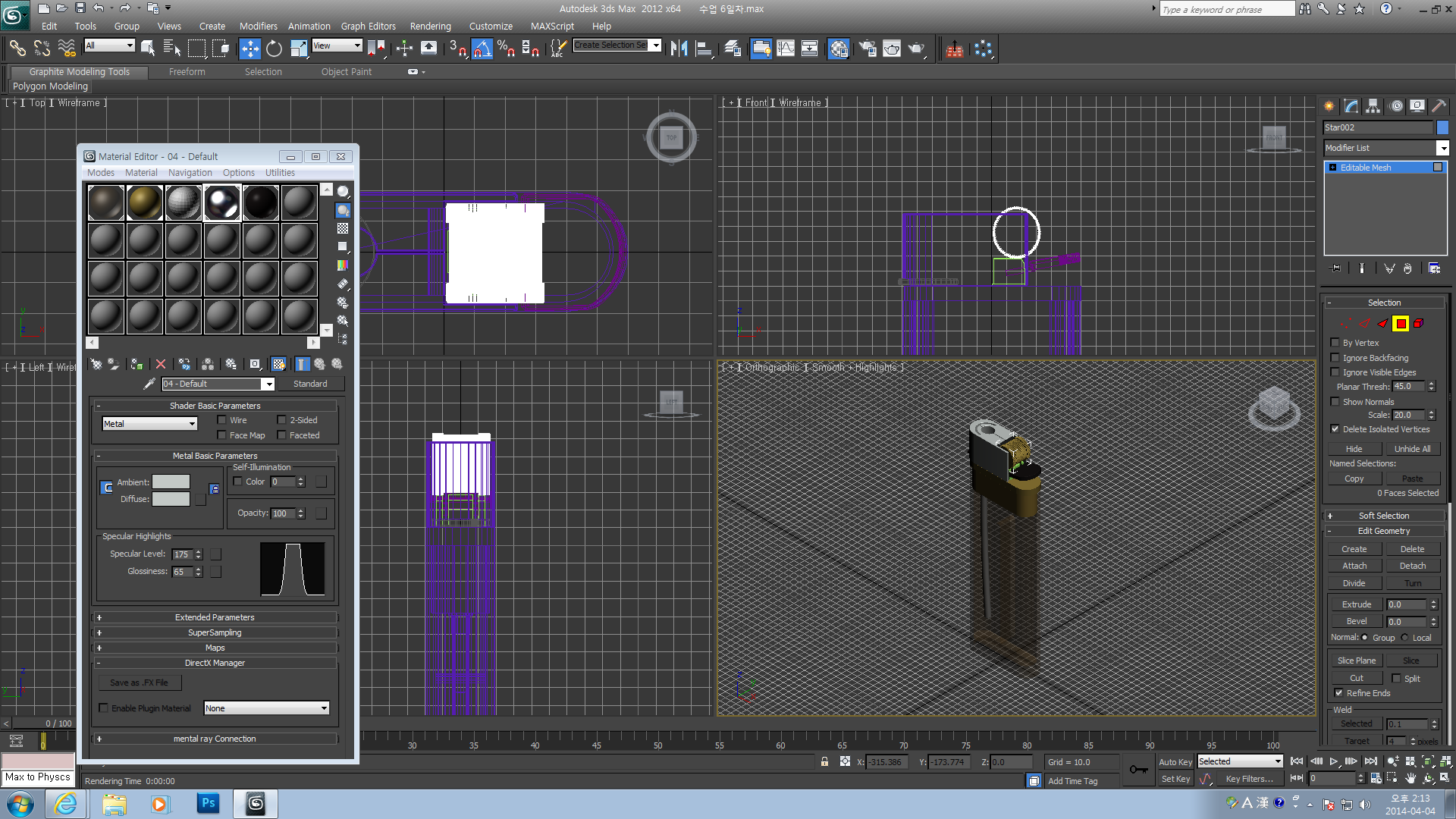Switch to the Hierarchy command panel

[1373, 106]
